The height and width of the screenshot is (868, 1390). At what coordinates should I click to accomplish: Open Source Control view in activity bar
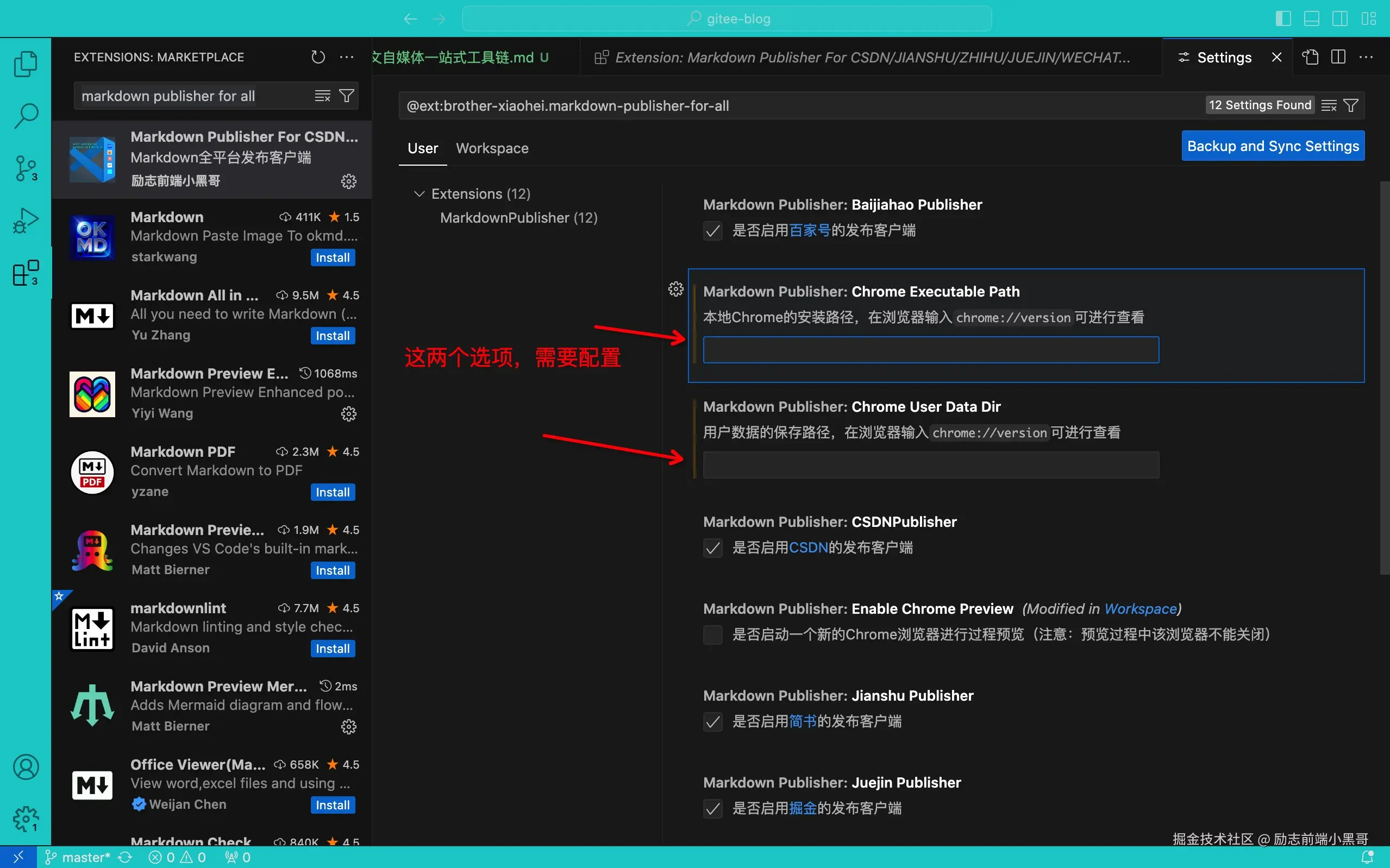(25, 168)
